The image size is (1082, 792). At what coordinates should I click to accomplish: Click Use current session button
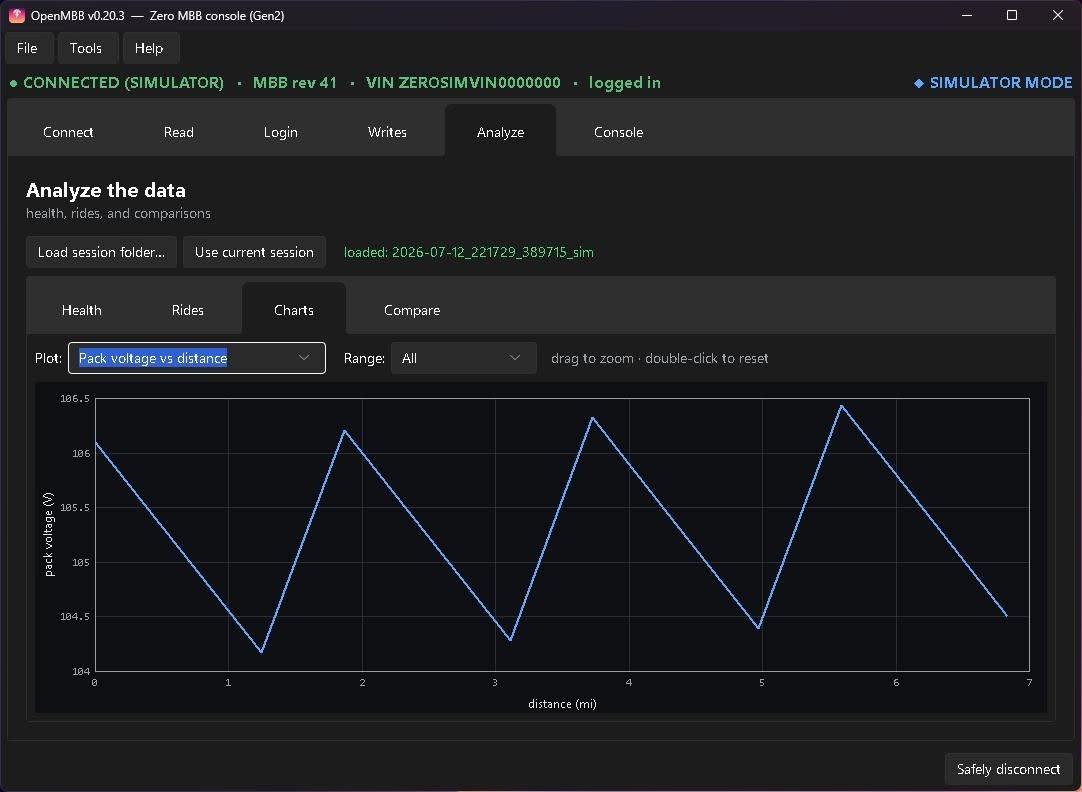click(x=254, y=253)
